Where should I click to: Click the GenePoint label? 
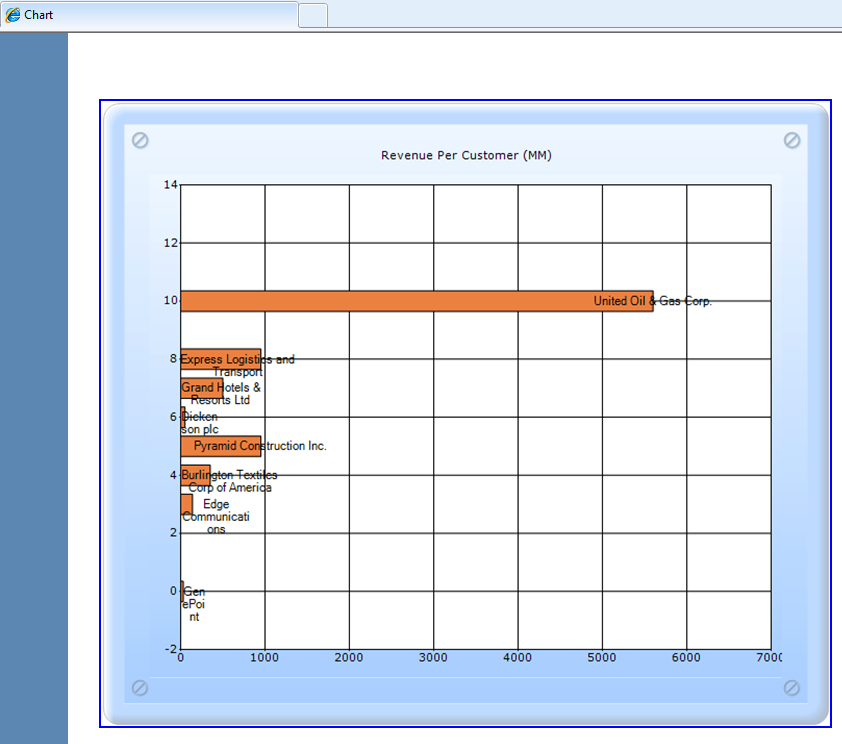[x=193, y=604]
